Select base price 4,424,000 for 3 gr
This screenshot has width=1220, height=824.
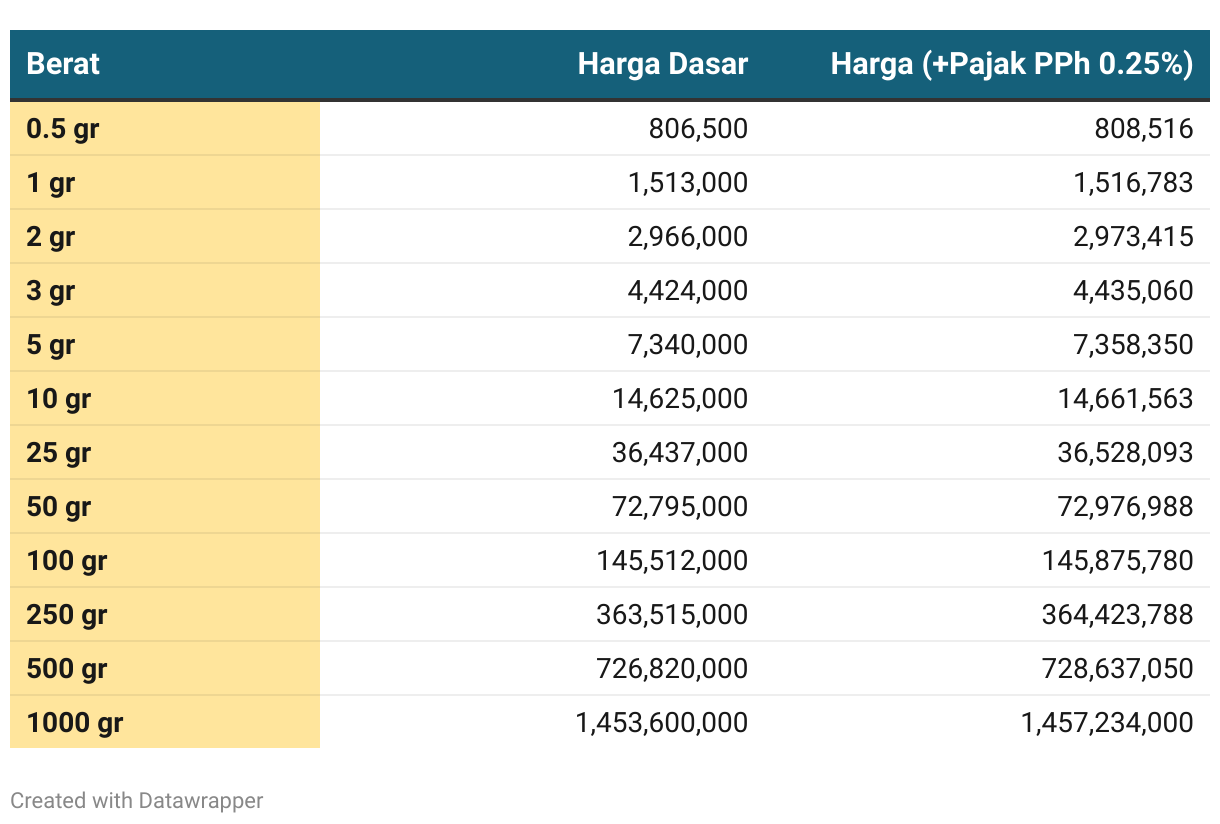point(685,291)
